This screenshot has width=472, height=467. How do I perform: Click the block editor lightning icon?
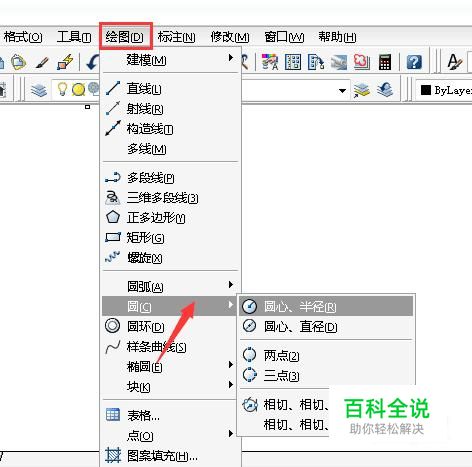(x=65, y=62)
